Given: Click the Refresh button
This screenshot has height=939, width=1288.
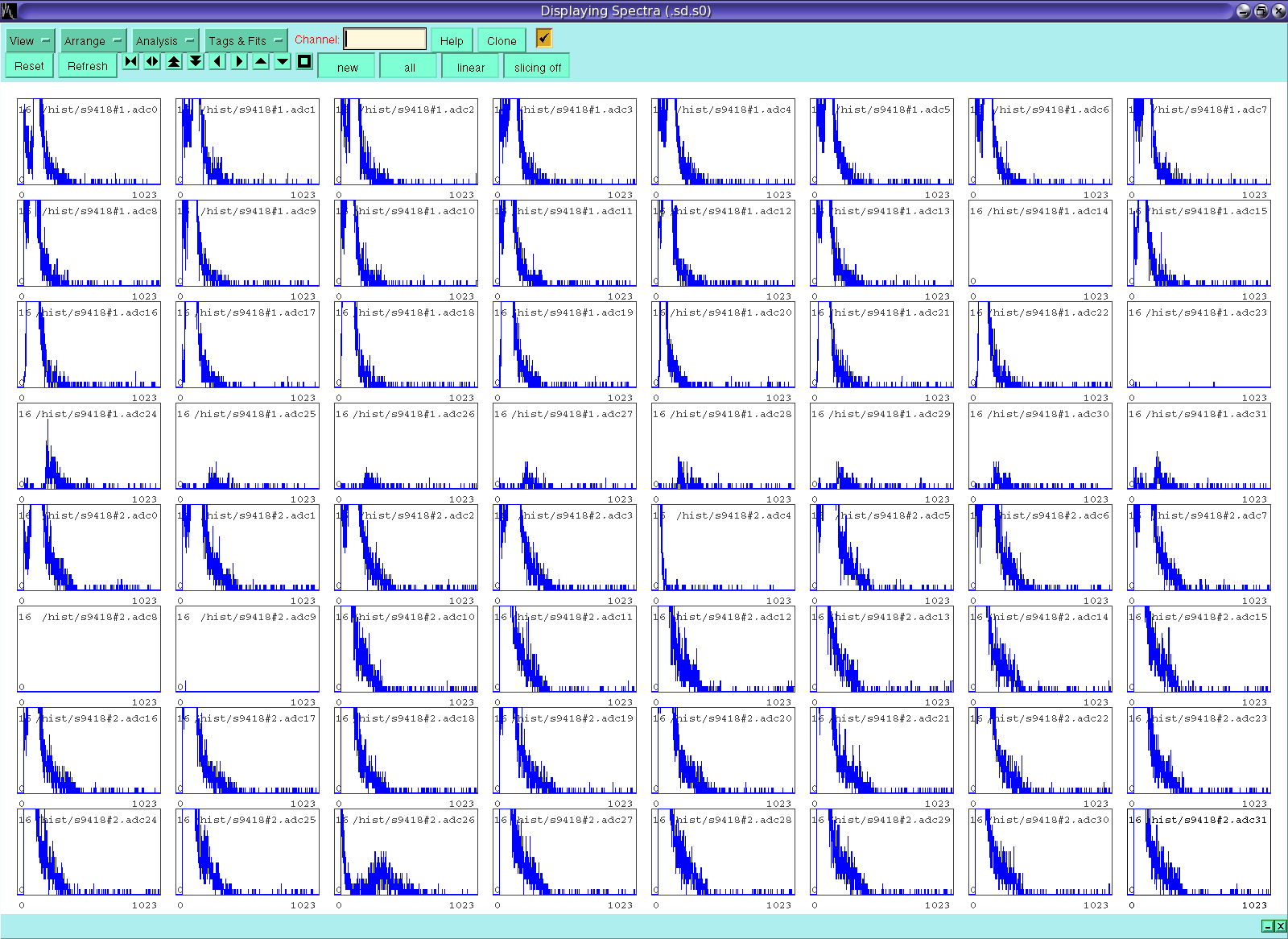Looking at the screenshot, I should pos(87,66).
